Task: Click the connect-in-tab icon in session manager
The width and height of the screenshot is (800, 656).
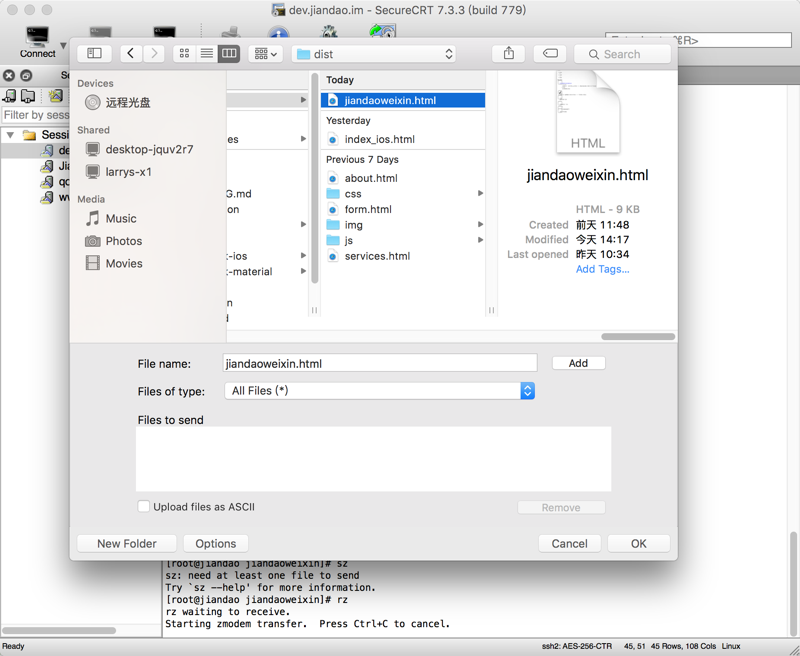Action: tap(28, 95)
